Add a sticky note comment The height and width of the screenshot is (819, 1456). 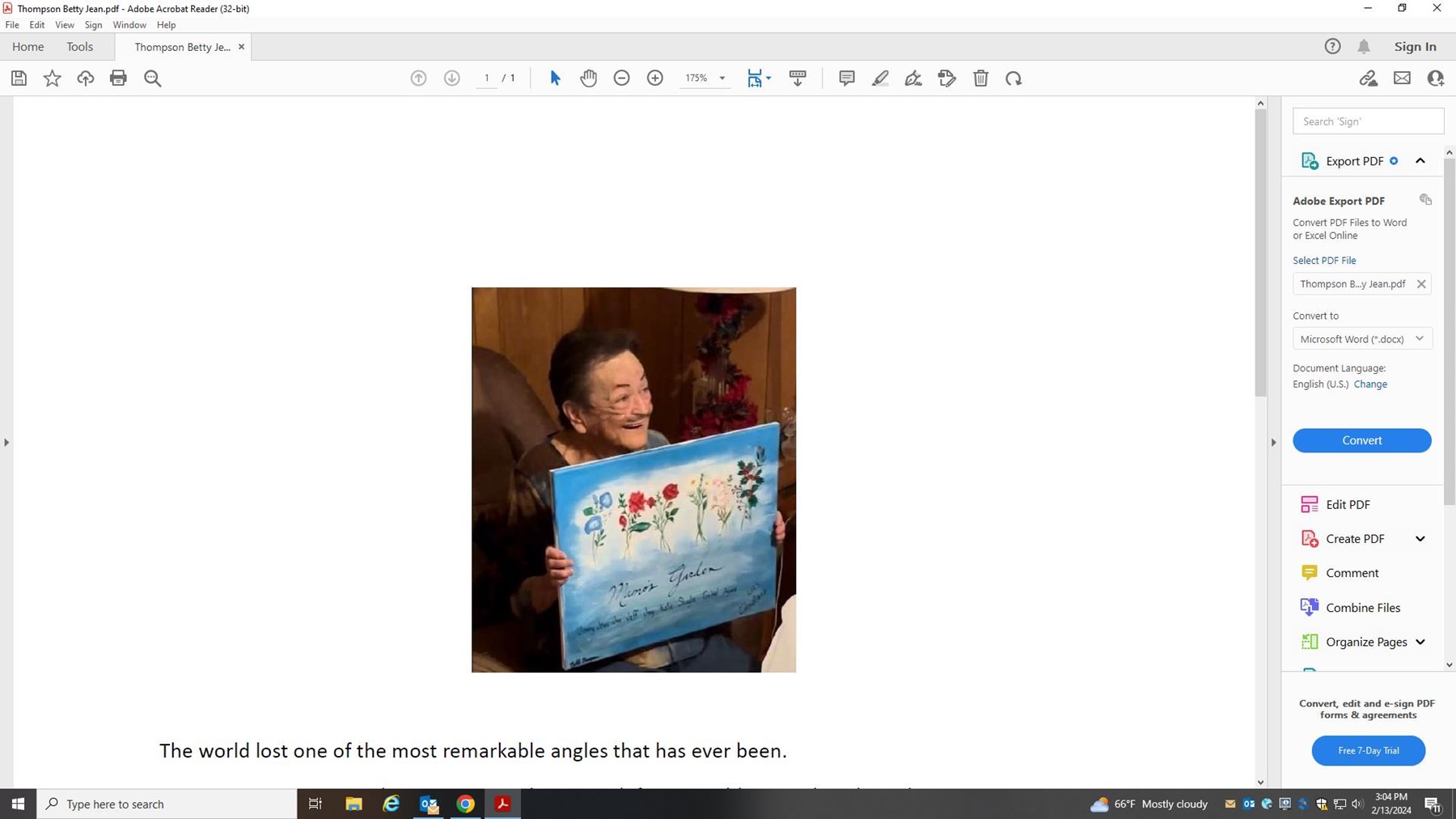[x=847, y=79]
